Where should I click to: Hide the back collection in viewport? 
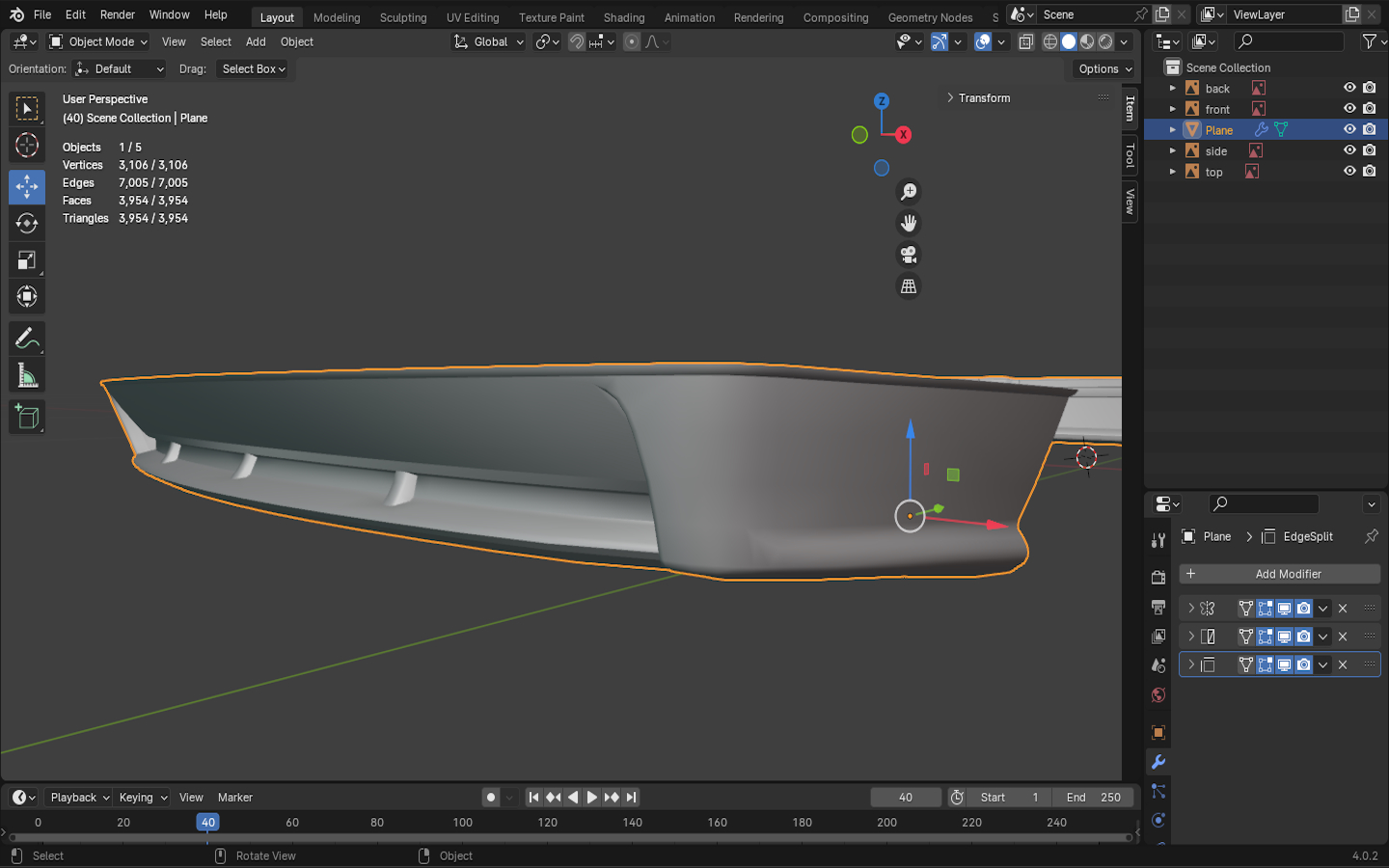coord(1349,88)
